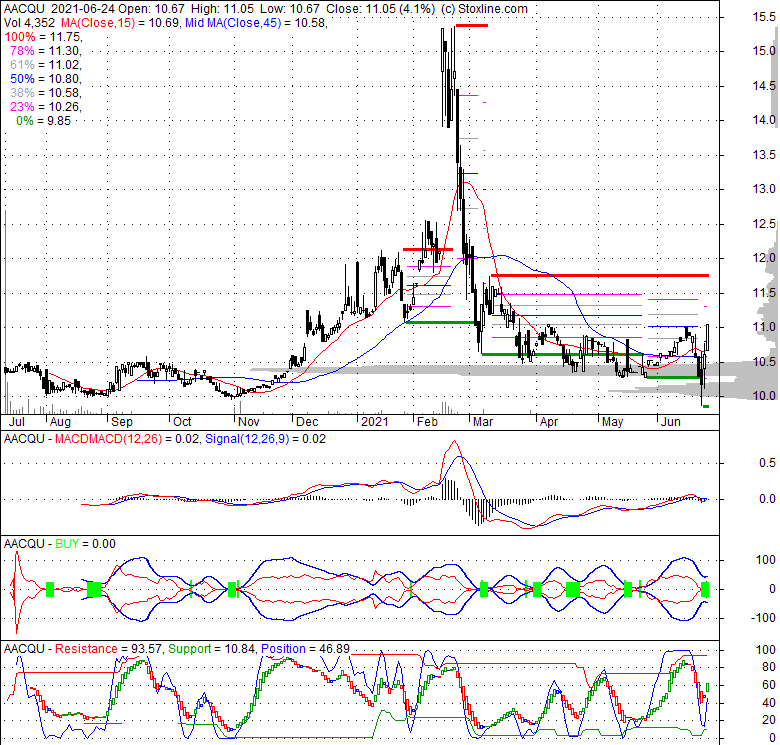
Task: Click the MA(Close,15) = 10.69 label
Action: click(119, 23)
